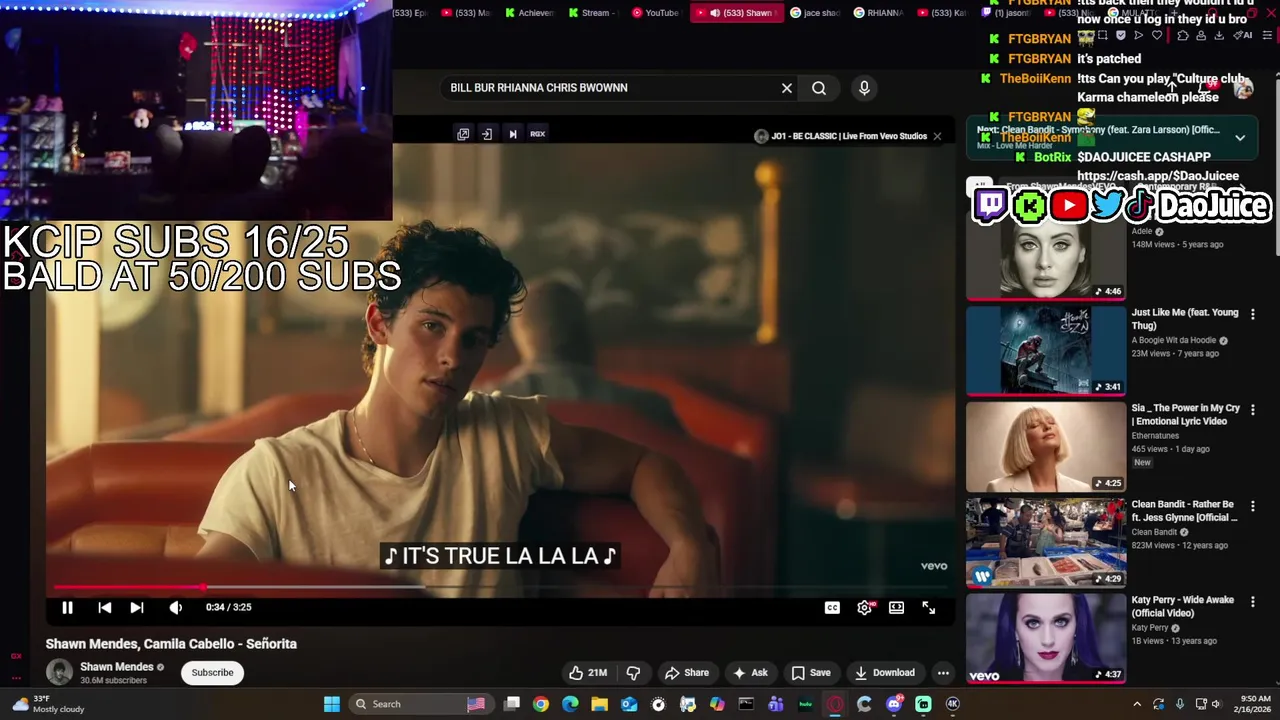Open Google Chrome from taskbar
This screenshot has width=1280, height=720.
(x=541, y=704)
